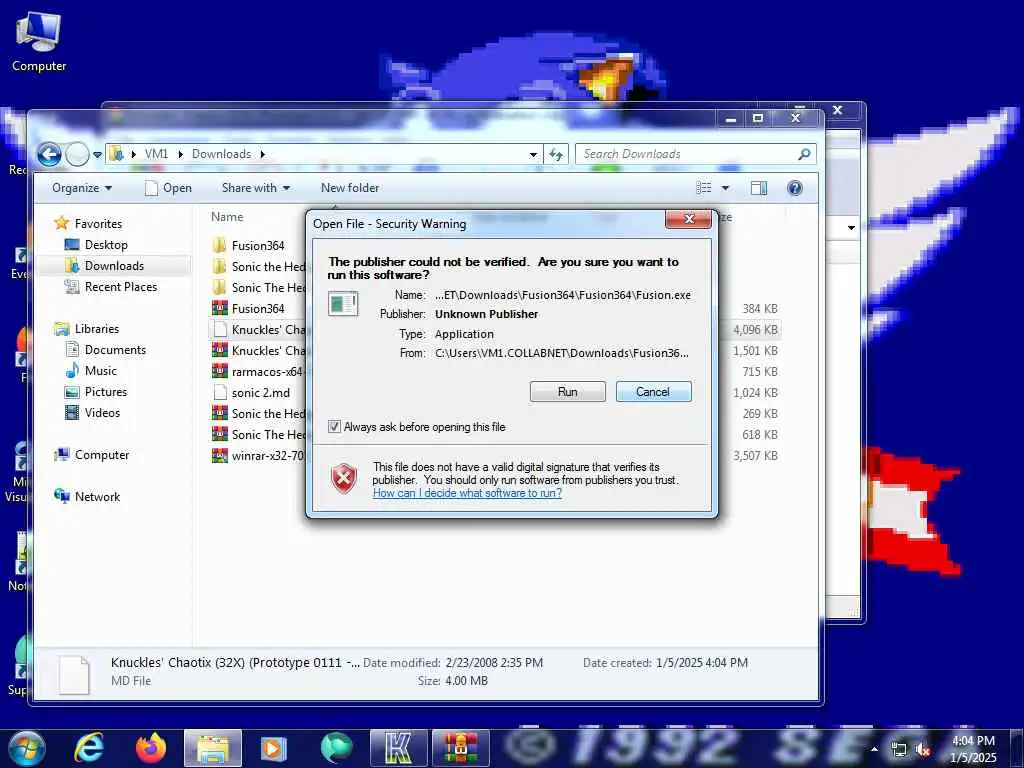Screen dimensions: 1024x768
Task: Click the Forward arrow in Explorer
Action: [x=78, y=155]
